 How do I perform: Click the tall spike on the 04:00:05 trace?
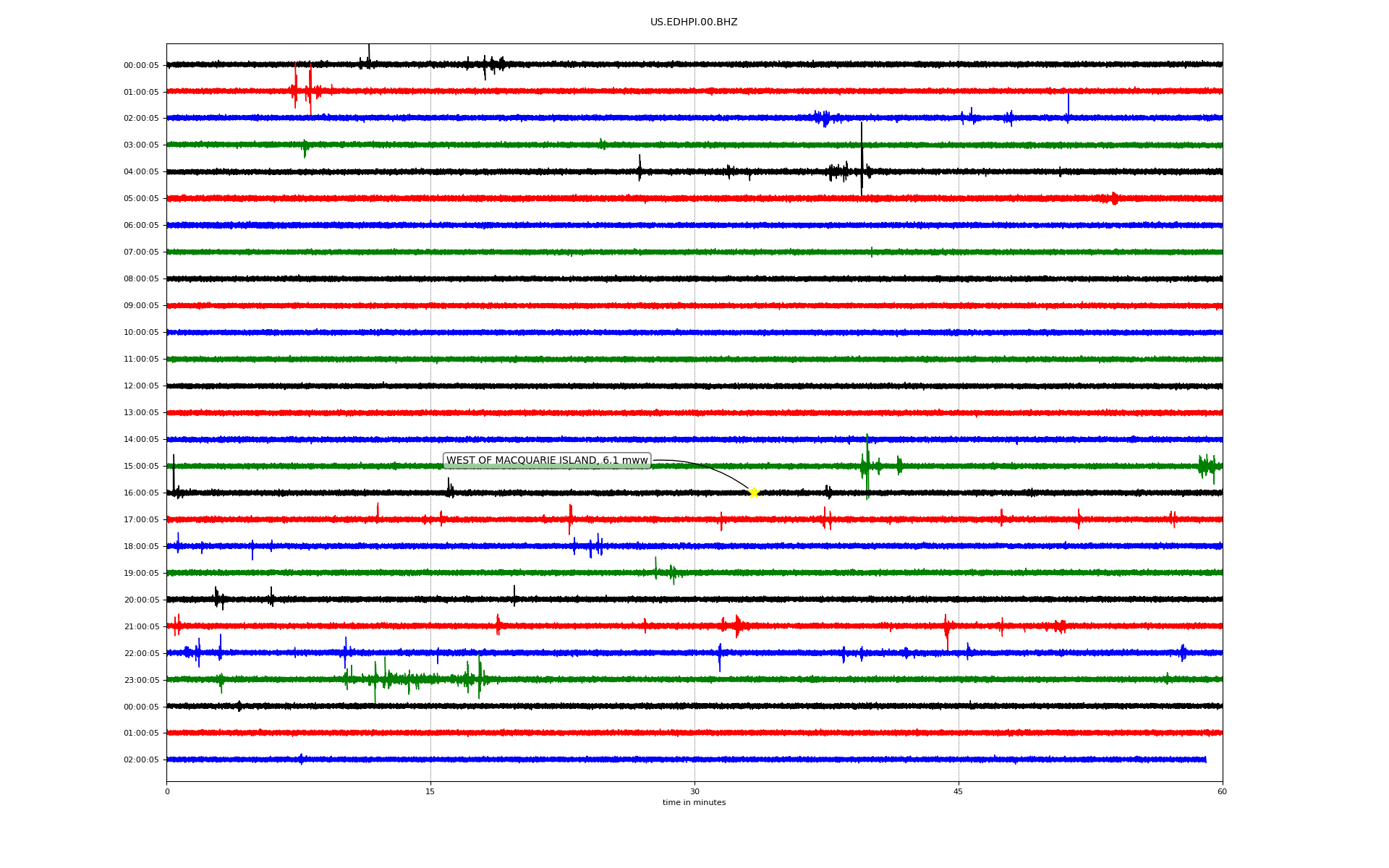[862, 159]
